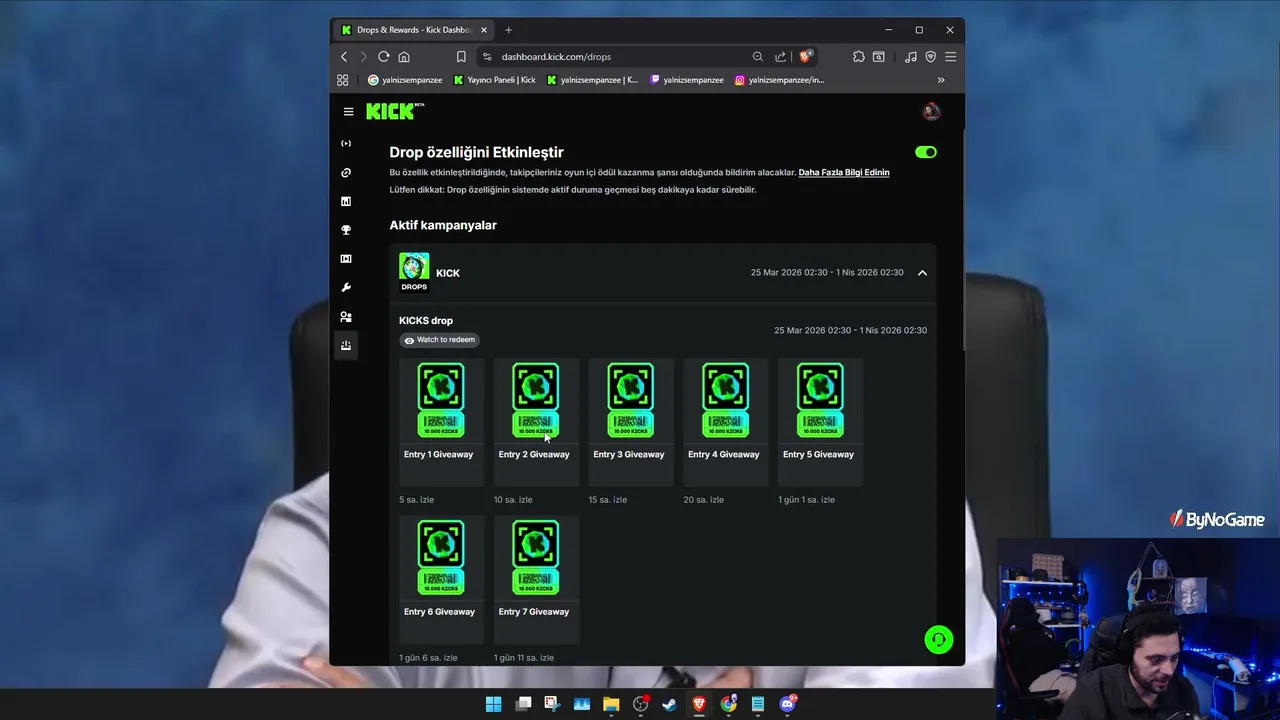Open the browser main menu
The image size is (1280, 720).
951,57
